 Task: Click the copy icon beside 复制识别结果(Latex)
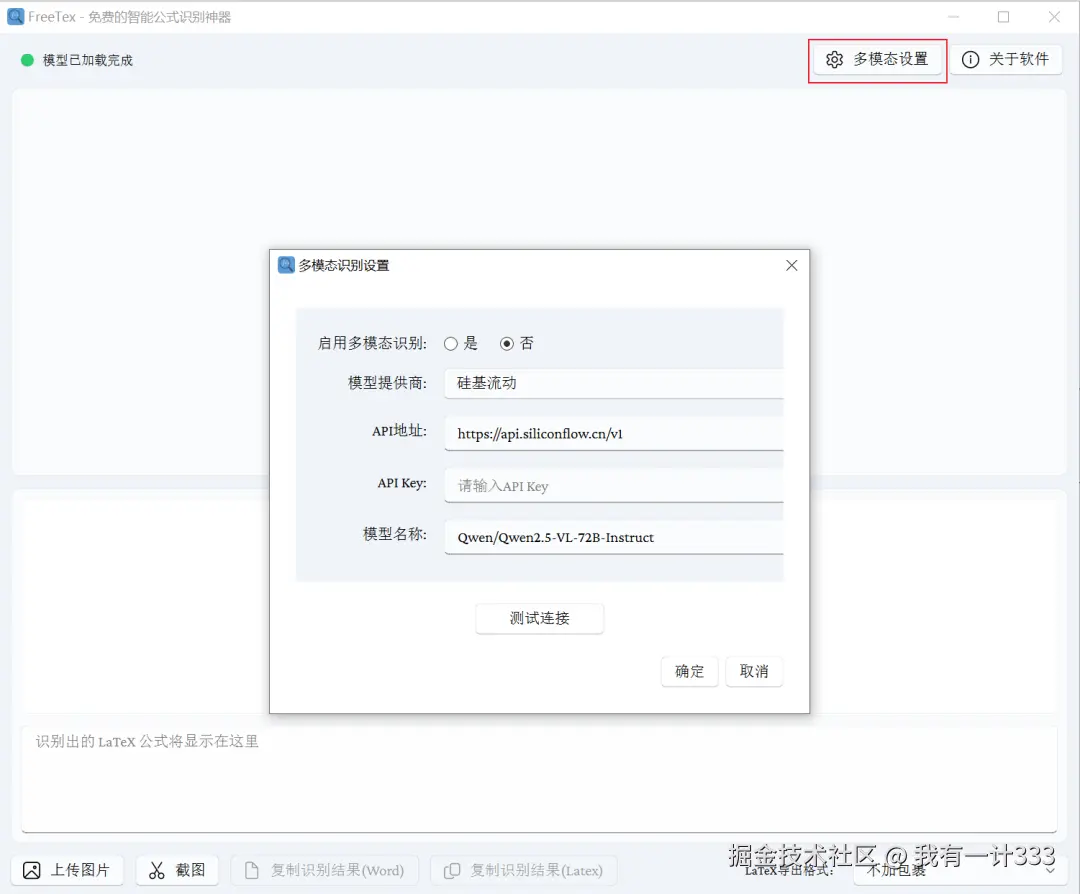pos(450,870)
